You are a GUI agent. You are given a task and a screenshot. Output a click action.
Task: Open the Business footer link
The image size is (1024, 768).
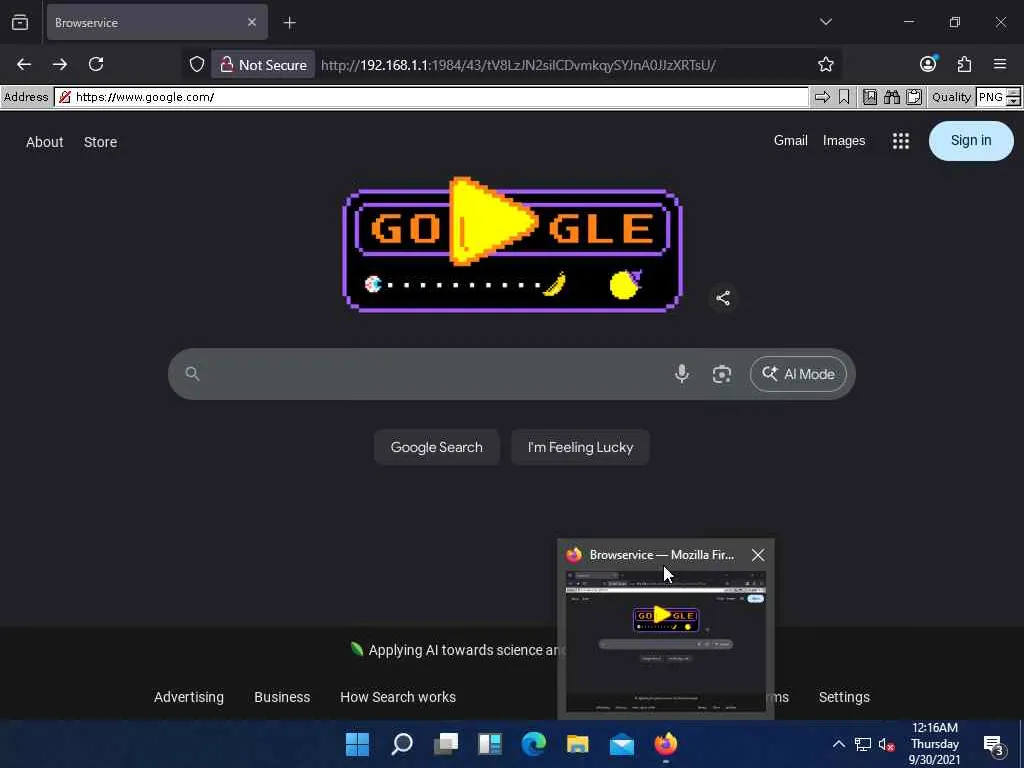[282, 697]
